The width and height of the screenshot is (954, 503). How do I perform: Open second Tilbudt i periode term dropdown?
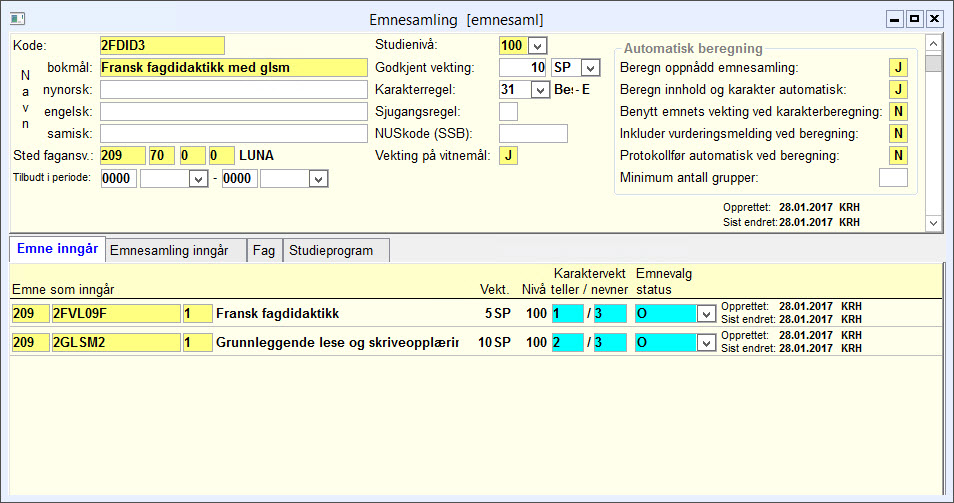[x=319, y=179]
